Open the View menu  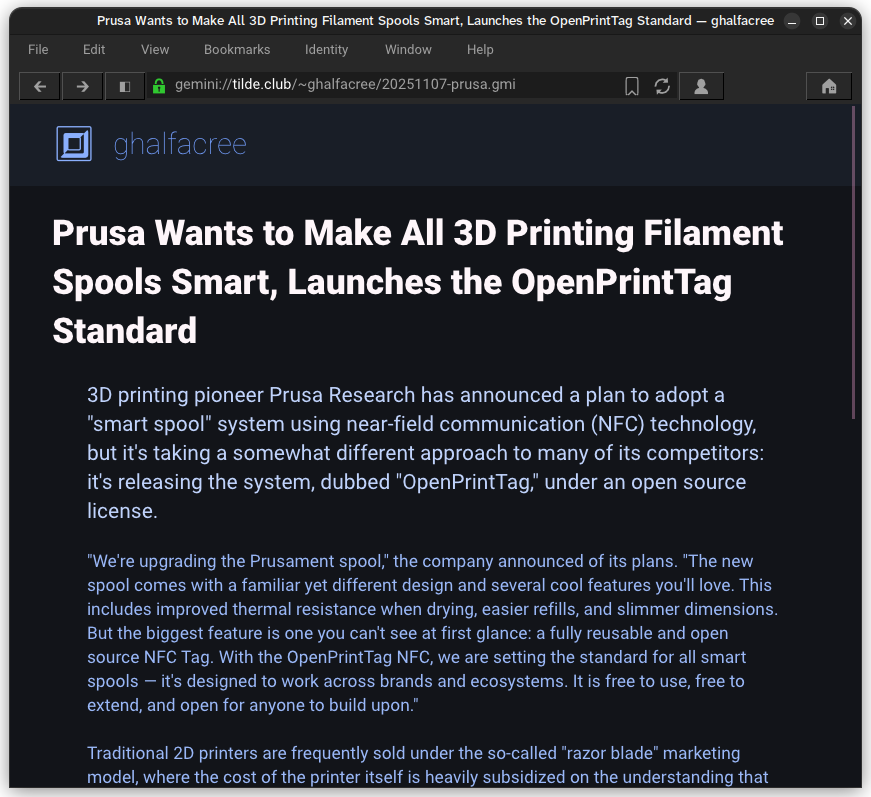154,49
